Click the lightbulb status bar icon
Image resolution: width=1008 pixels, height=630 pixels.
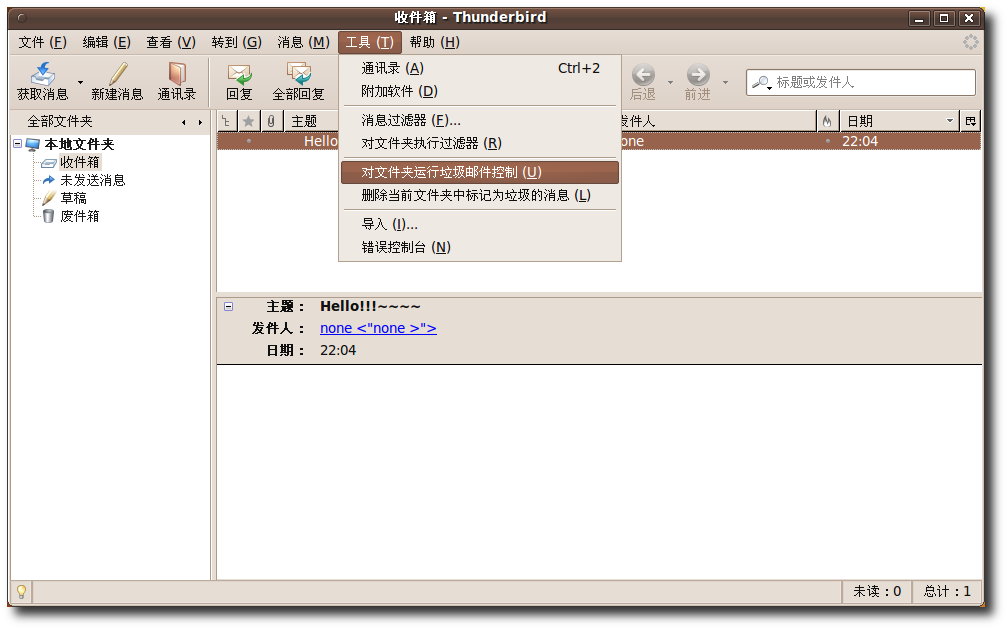pos(21,591)
